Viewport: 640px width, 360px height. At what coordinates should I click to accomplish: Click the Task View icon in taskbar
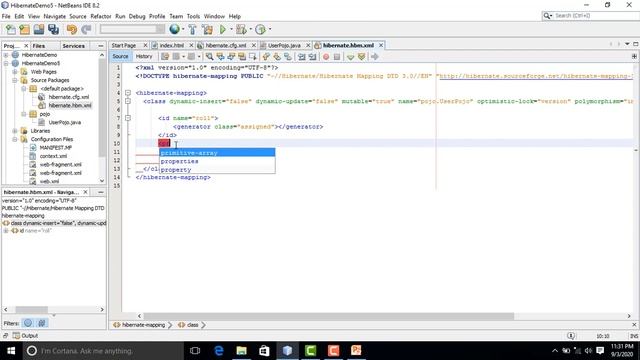click(x=195, y=351)
